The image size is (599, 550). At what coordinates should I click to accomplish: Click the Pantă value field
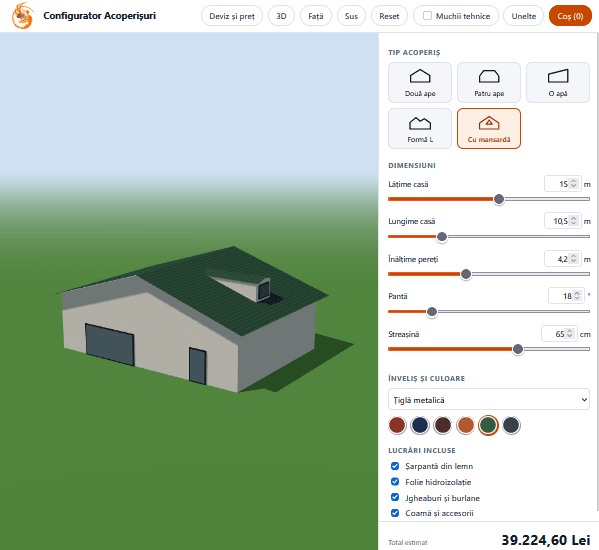click(x=566, y=296)
